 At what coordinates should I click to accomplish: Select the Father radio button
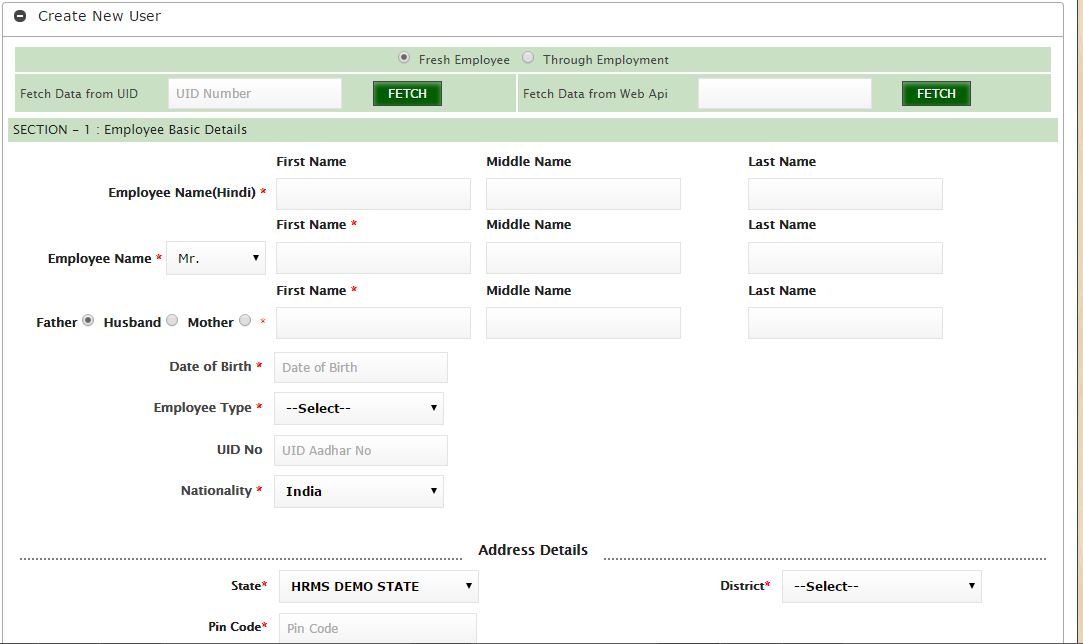pos(88,321)
